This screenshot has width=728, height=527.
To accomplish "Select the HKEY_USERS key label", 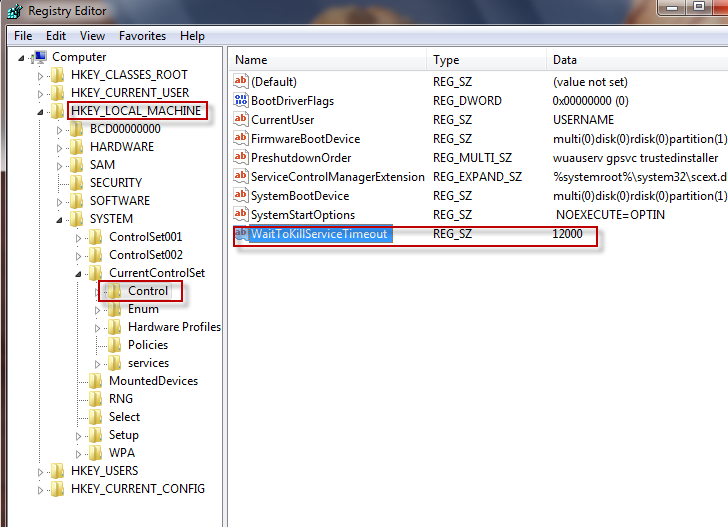I will click(x=104, y=471).
